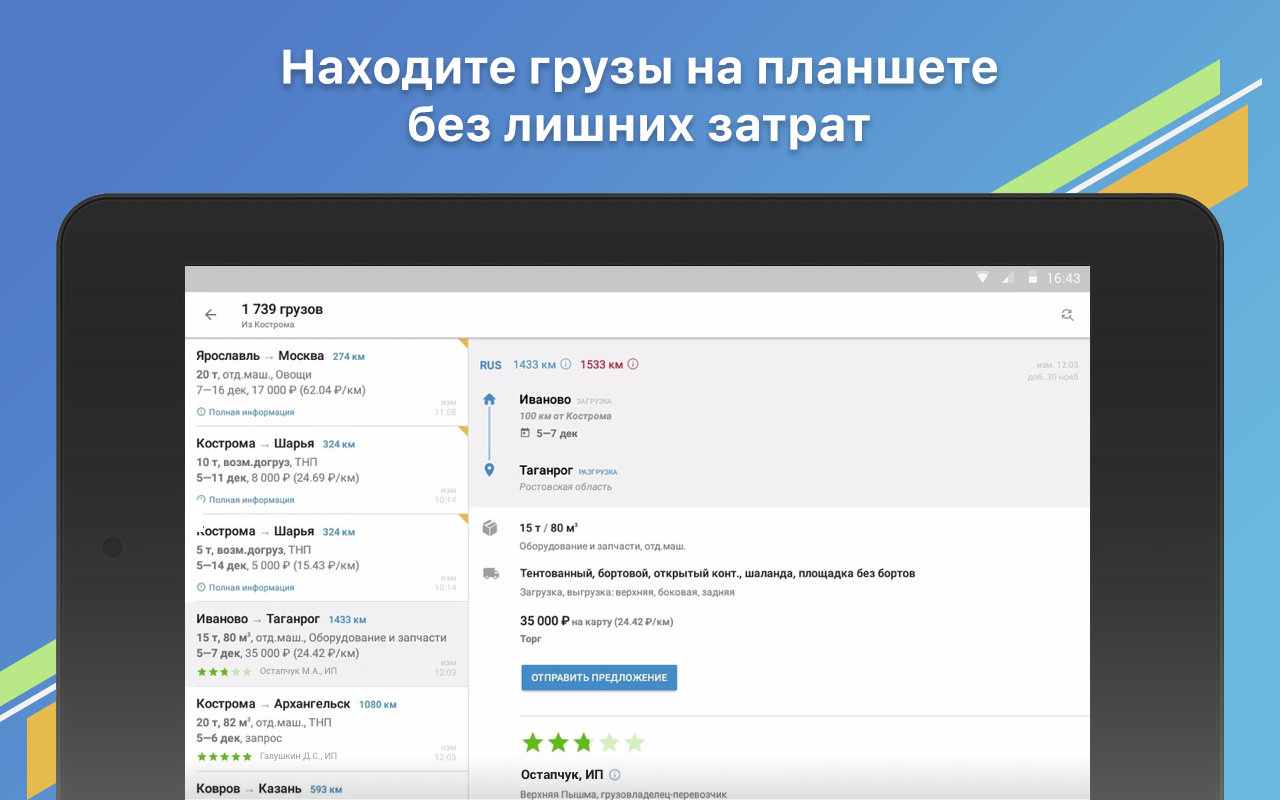Tap Ростовская область text
The width and height of the screenshot is (1280, 800).
(565, 487)
